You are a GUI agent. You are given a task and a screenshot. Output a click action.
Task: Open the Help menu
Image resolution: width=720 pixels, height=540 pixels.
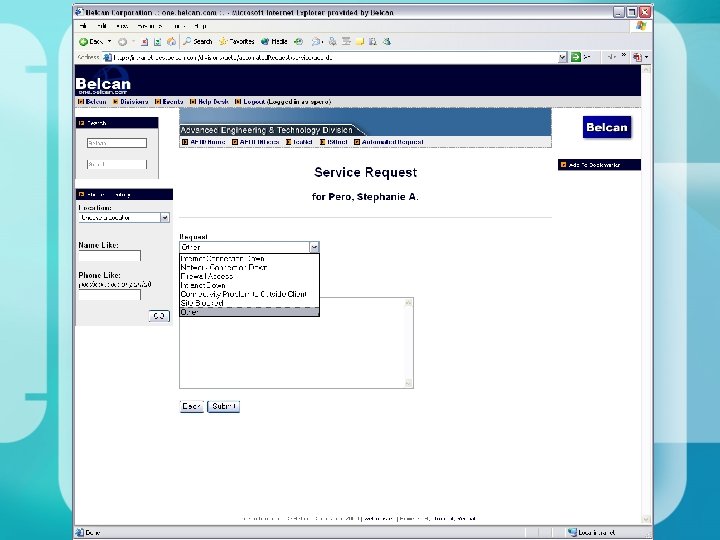click(x=200, y=26)
